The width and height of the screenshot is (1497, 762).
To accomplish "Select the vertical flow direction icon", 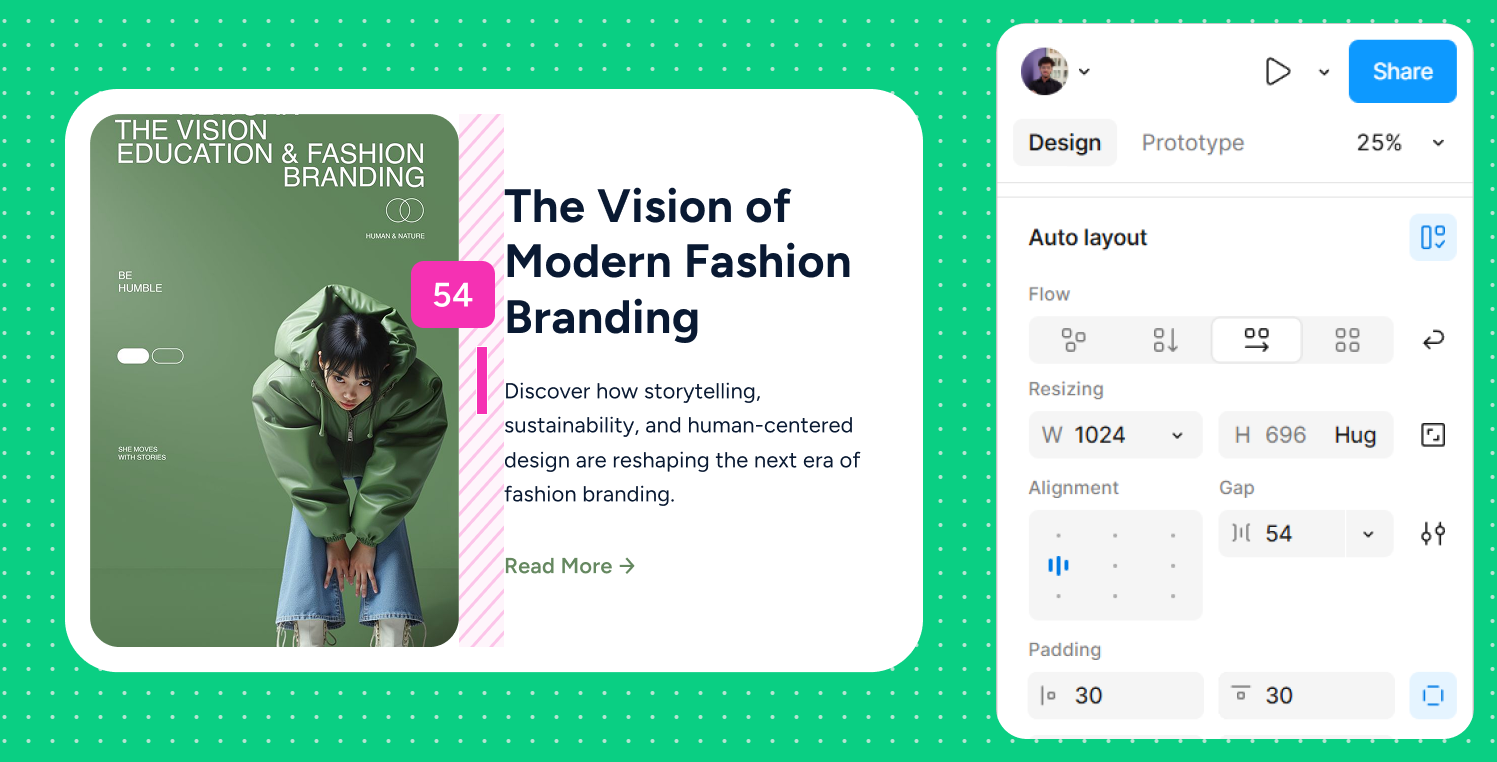I will pyautogui.click(x=1165, y=340).
